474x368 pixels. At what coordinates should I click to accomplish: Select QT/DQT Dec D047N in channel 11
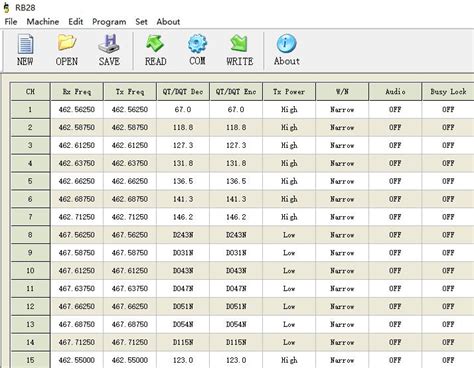coord(183,288)
